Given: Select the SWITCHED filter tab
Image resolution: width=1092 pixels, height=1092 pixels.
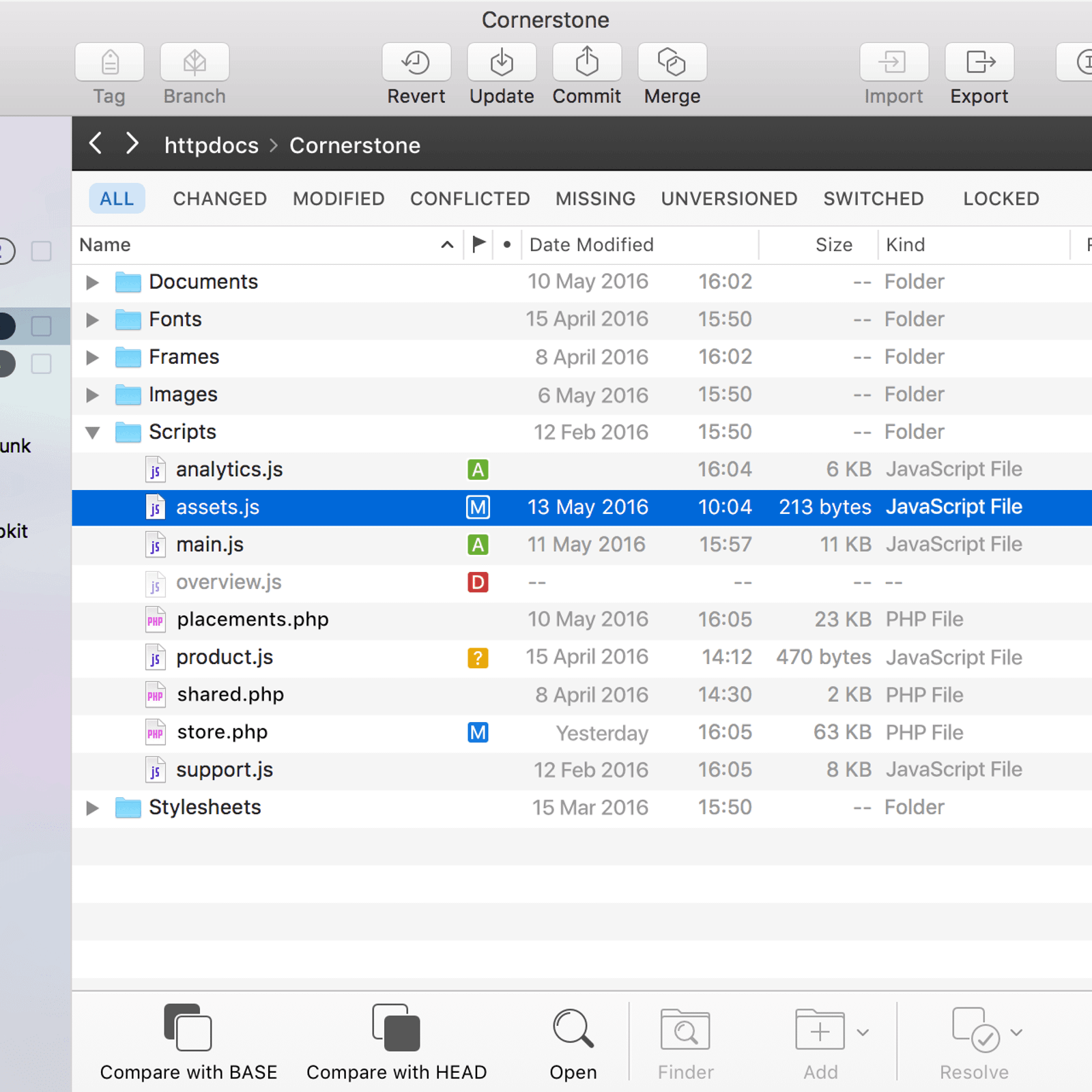Looking at the screenshot, I should (x=874, y=199).
